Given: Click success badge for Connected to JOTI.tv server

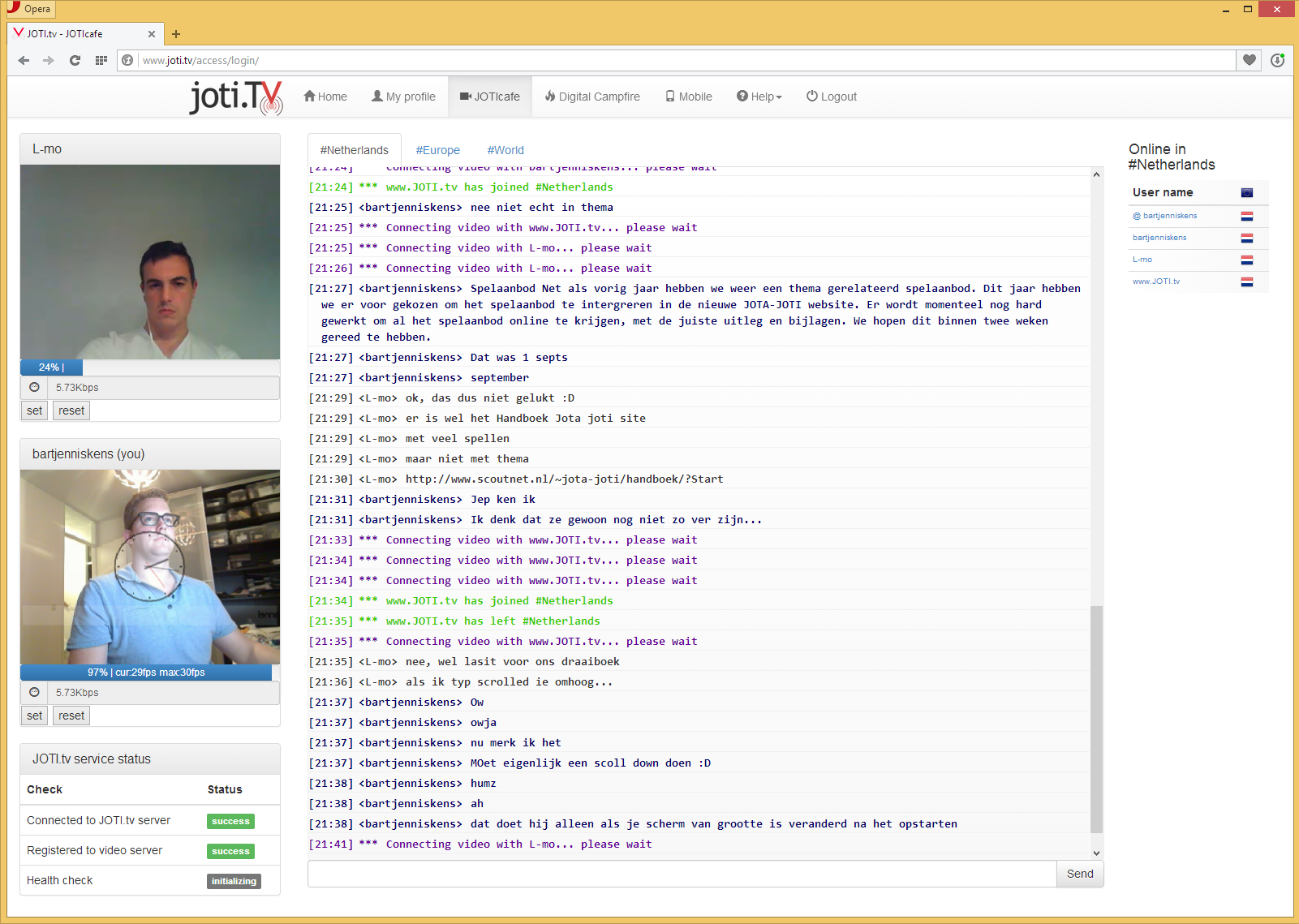Looking at the screenshot, I should click(230, 821).
